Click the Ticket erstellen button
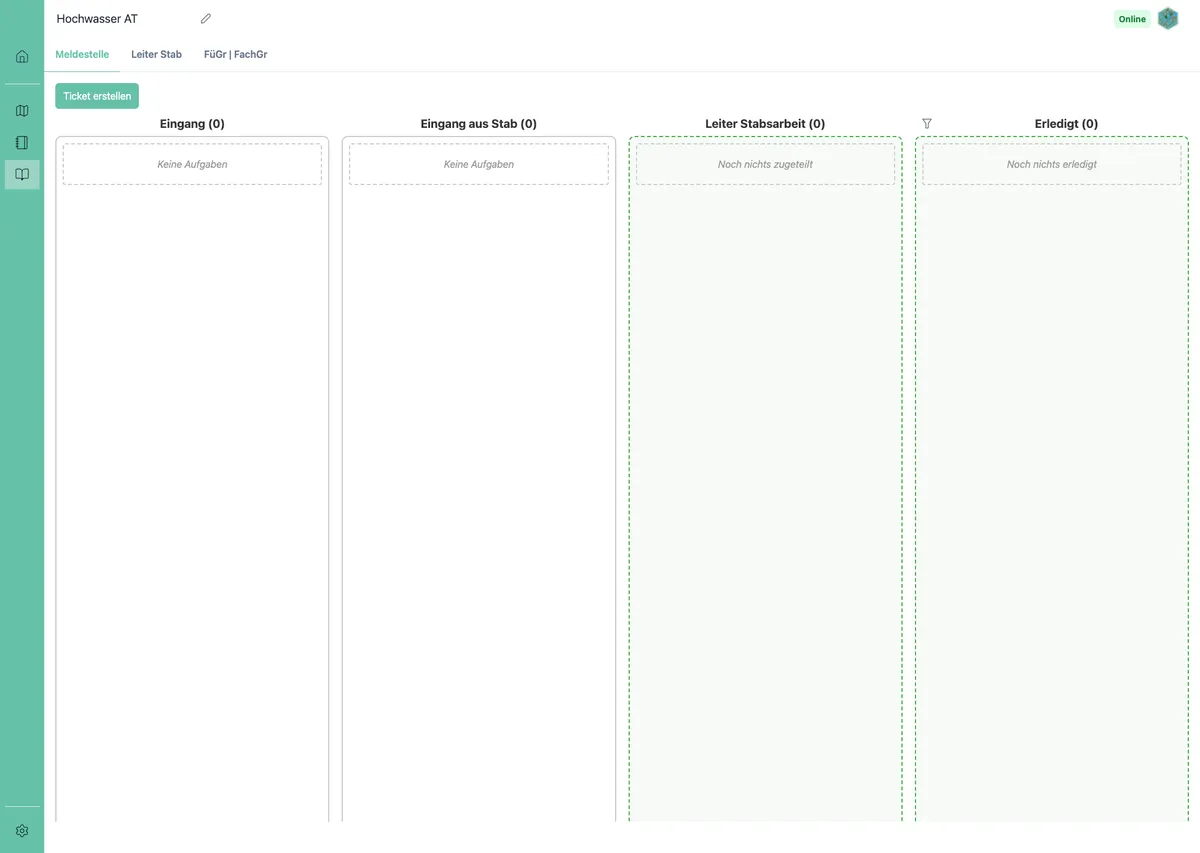Image resolution: width=1200 pixels, height=853 pixels. (x=97, y=96)
